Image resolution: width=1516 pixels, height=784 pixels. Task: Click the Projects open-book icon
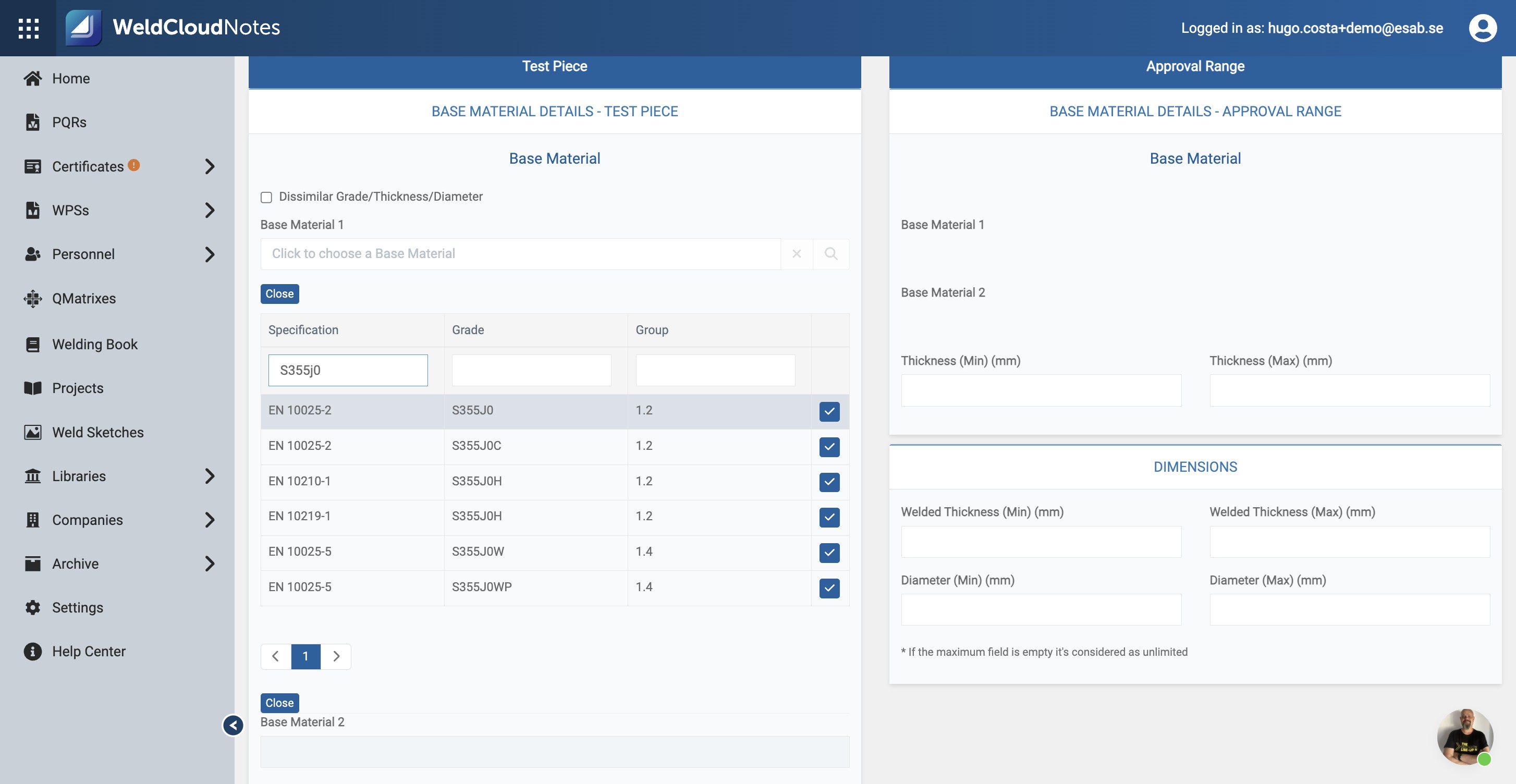point(33,388)
